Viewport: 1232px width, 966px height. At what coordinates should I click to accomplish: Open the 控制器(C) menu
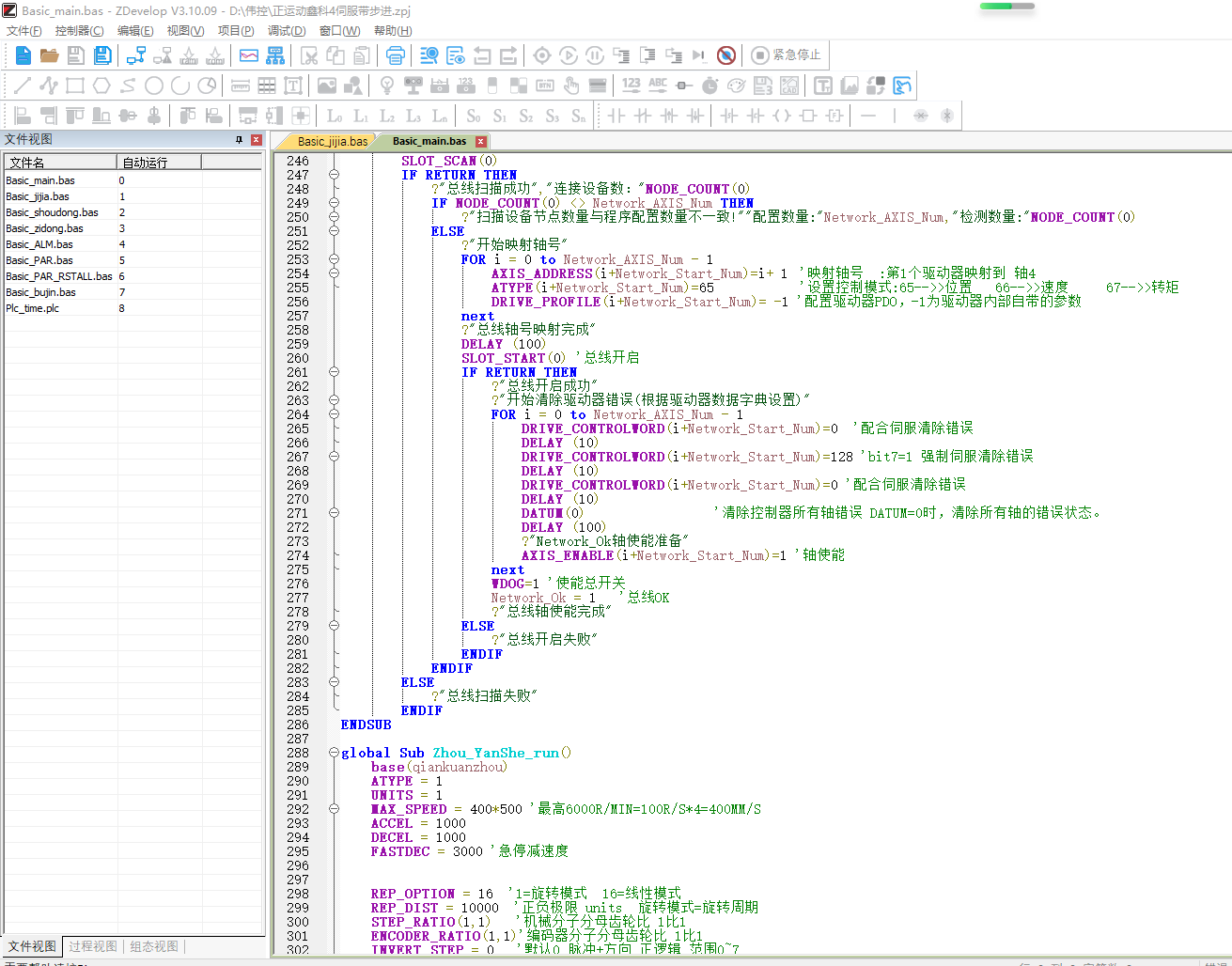79,31
